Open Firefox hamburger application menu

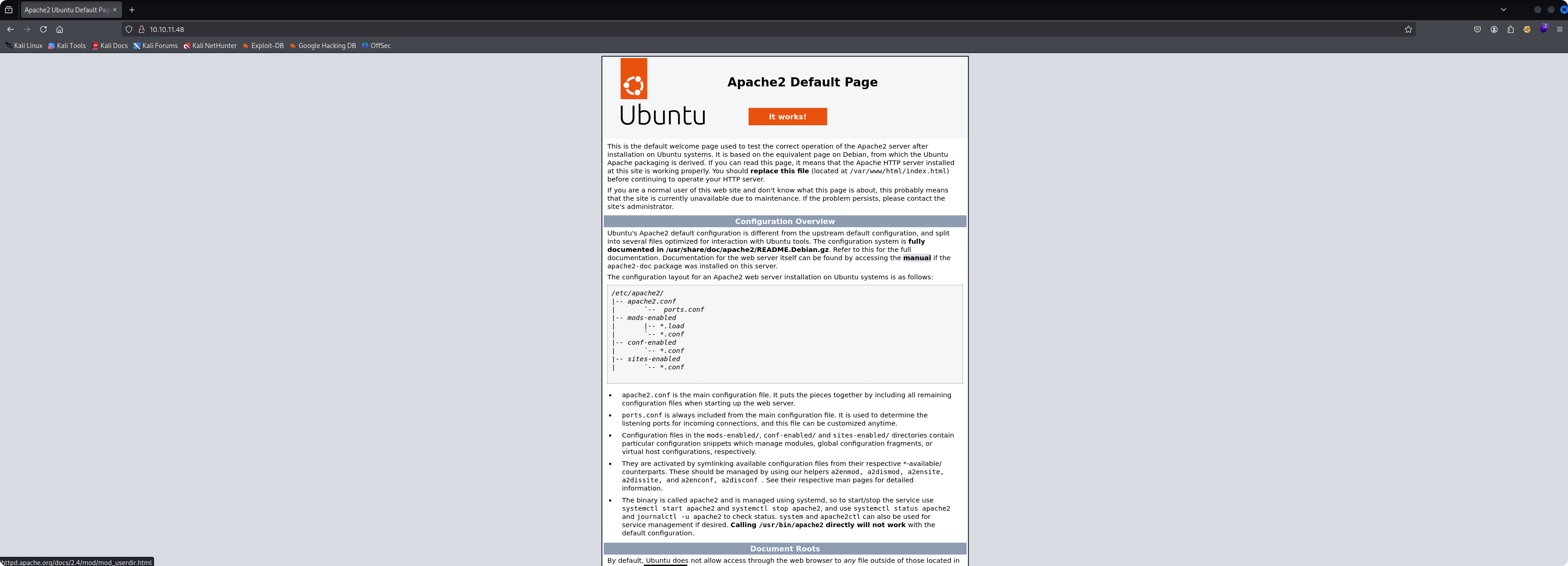(x=1559, y=29)
